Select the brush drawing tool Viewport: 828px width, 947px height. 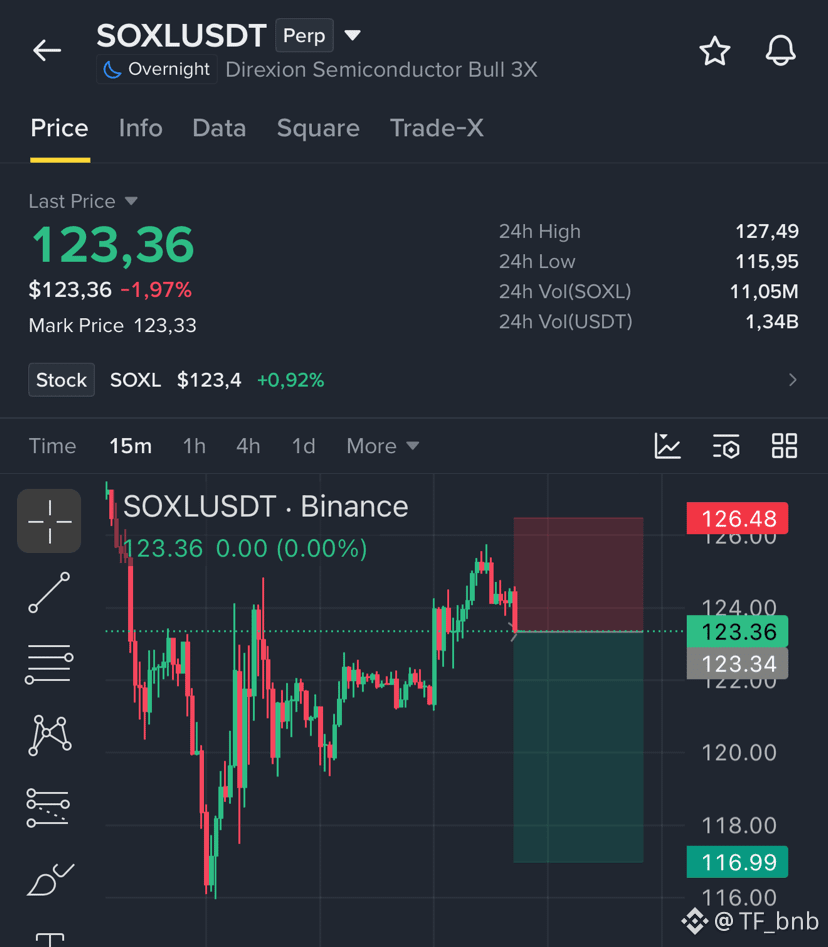50,879
